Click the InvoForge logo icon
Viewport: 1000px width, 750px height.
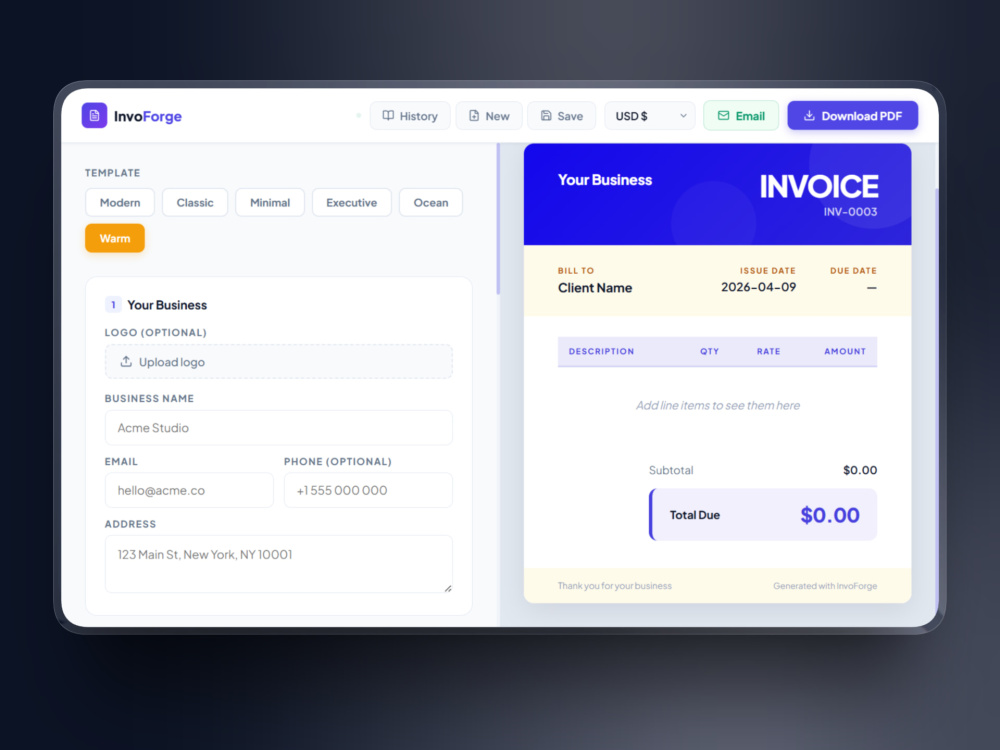[x=94, y=115]
